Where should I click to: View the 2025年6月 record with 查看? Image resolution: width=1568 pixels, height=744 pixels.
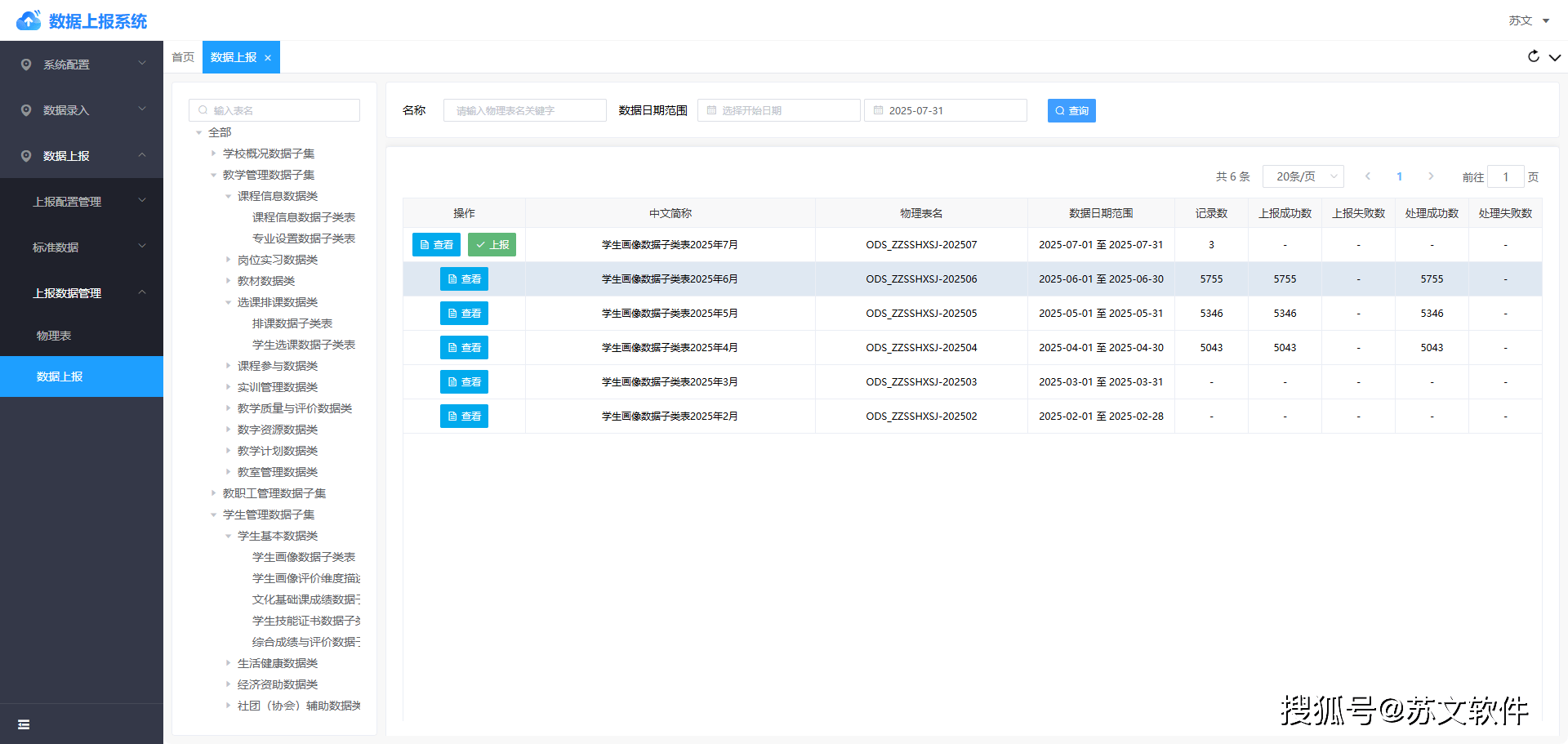(x=464, y=279)
